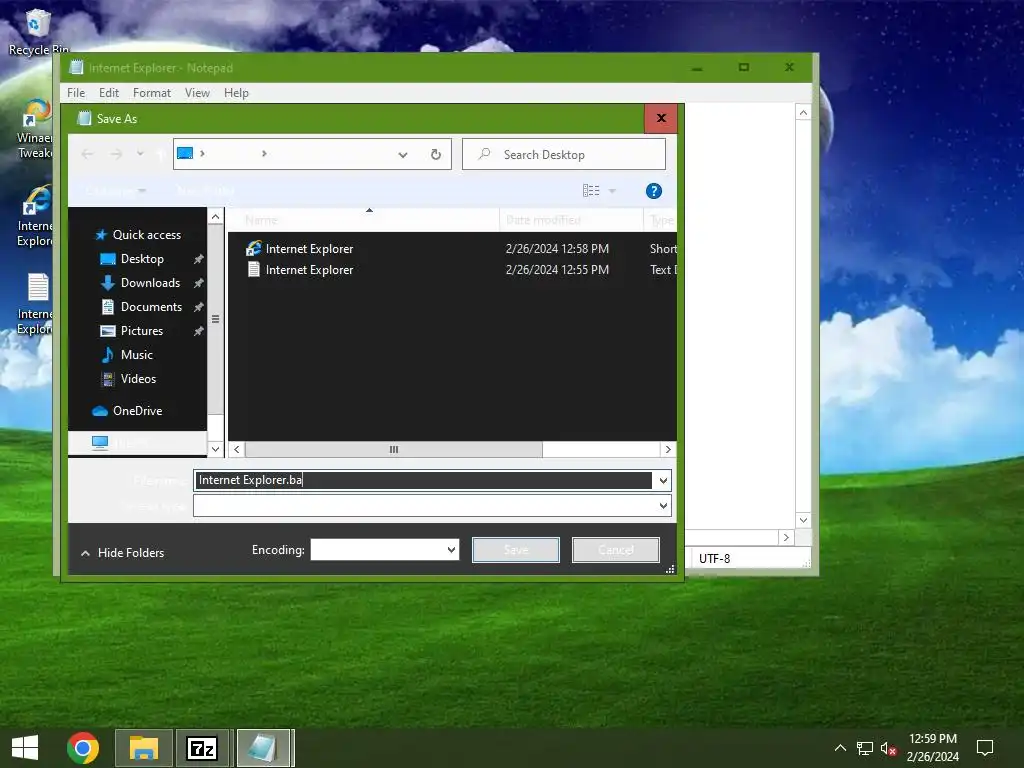Select the Winaero Tweaker desktop shortcut

(x=35, y=129)
